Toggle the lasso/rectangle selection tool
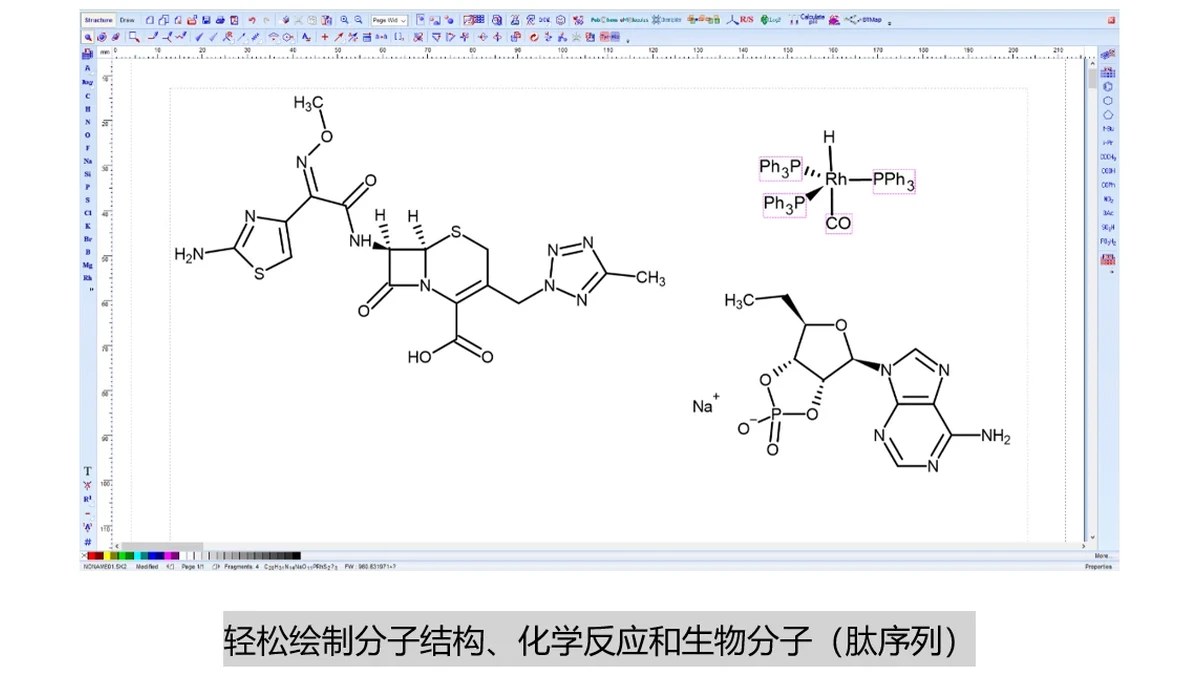Viewport: 1200px width, 675px height. 134,36
